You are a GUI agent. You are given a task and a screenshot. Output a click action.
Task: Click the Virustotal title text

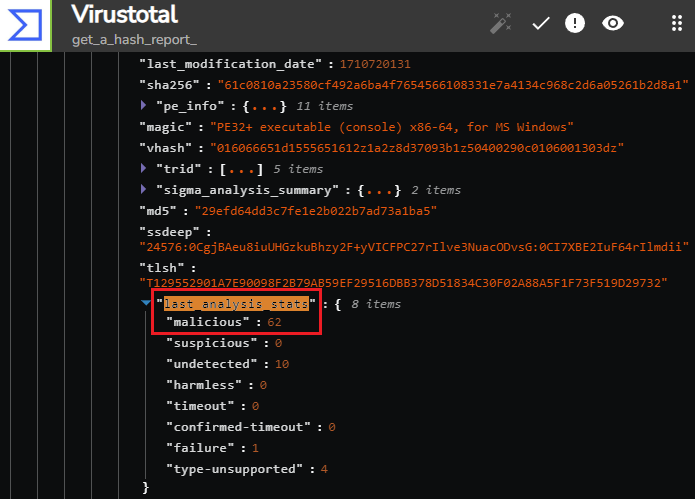pyautogui.click(x=125, y=15)
